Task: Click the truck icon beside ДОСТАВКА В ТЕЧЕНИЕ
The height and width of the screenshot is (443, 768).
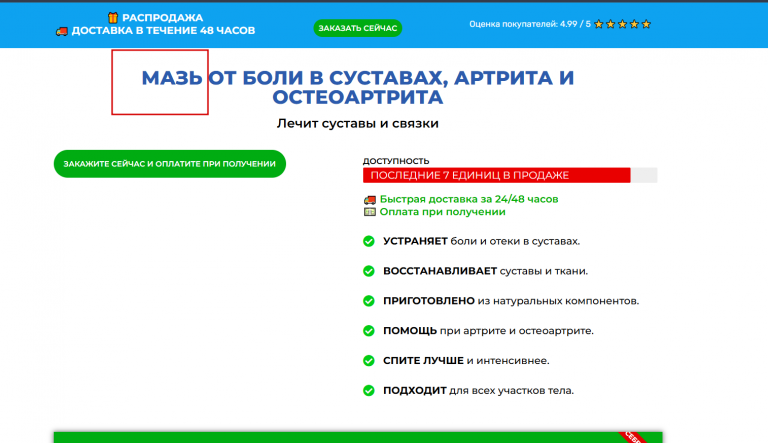Action: pos(62,31)
